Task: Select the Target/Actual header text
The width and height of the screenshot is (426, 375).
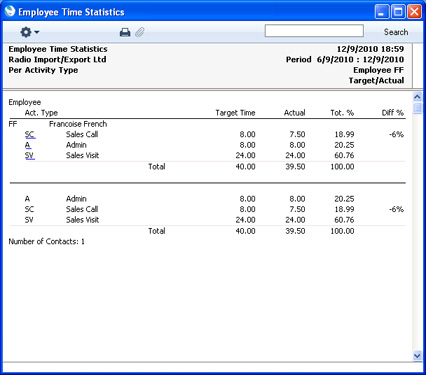Action: (x=376, y=81)
